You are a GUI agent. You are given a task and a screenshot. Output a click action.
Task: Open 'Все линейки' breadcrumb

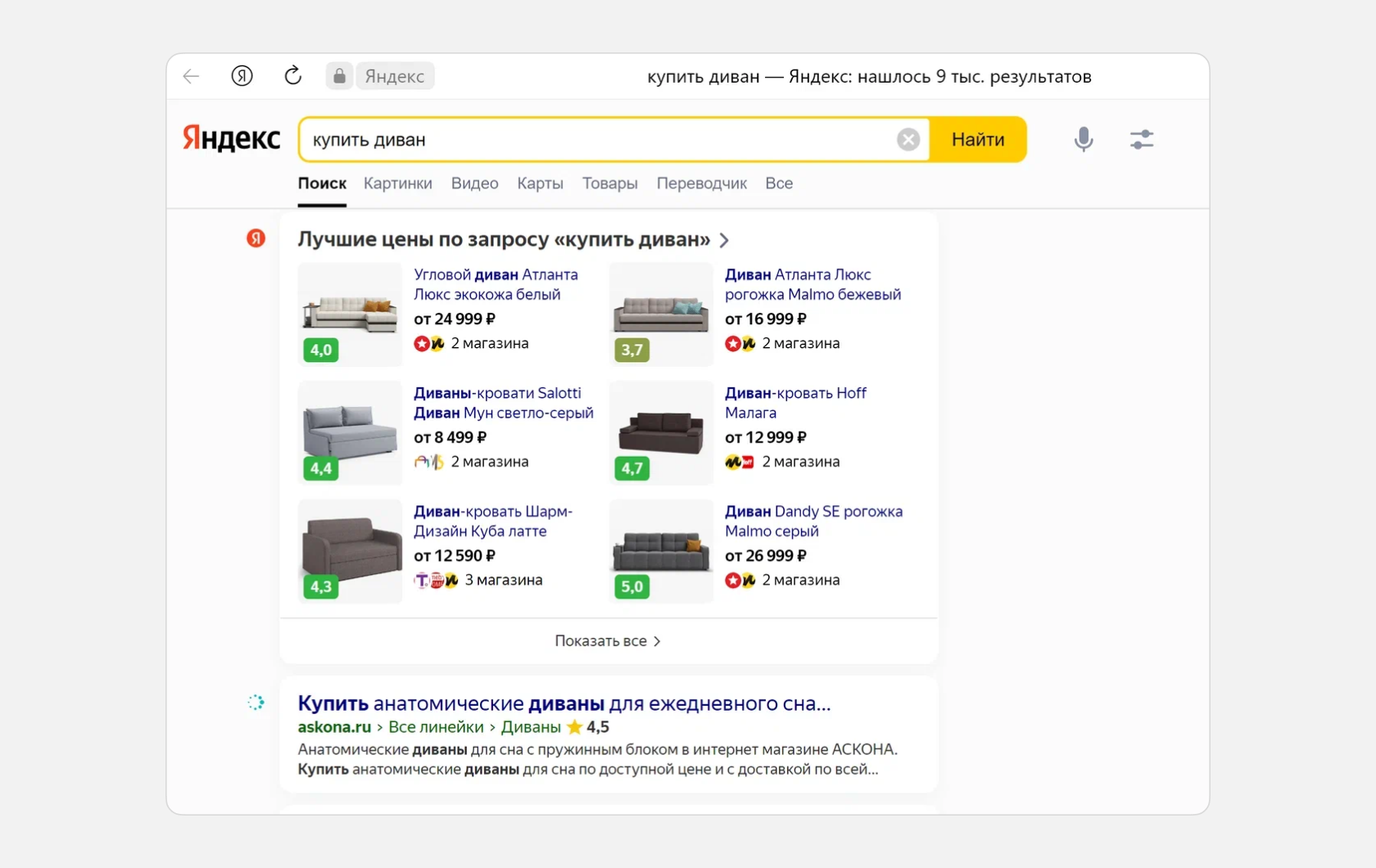click(x=436, y=727)
